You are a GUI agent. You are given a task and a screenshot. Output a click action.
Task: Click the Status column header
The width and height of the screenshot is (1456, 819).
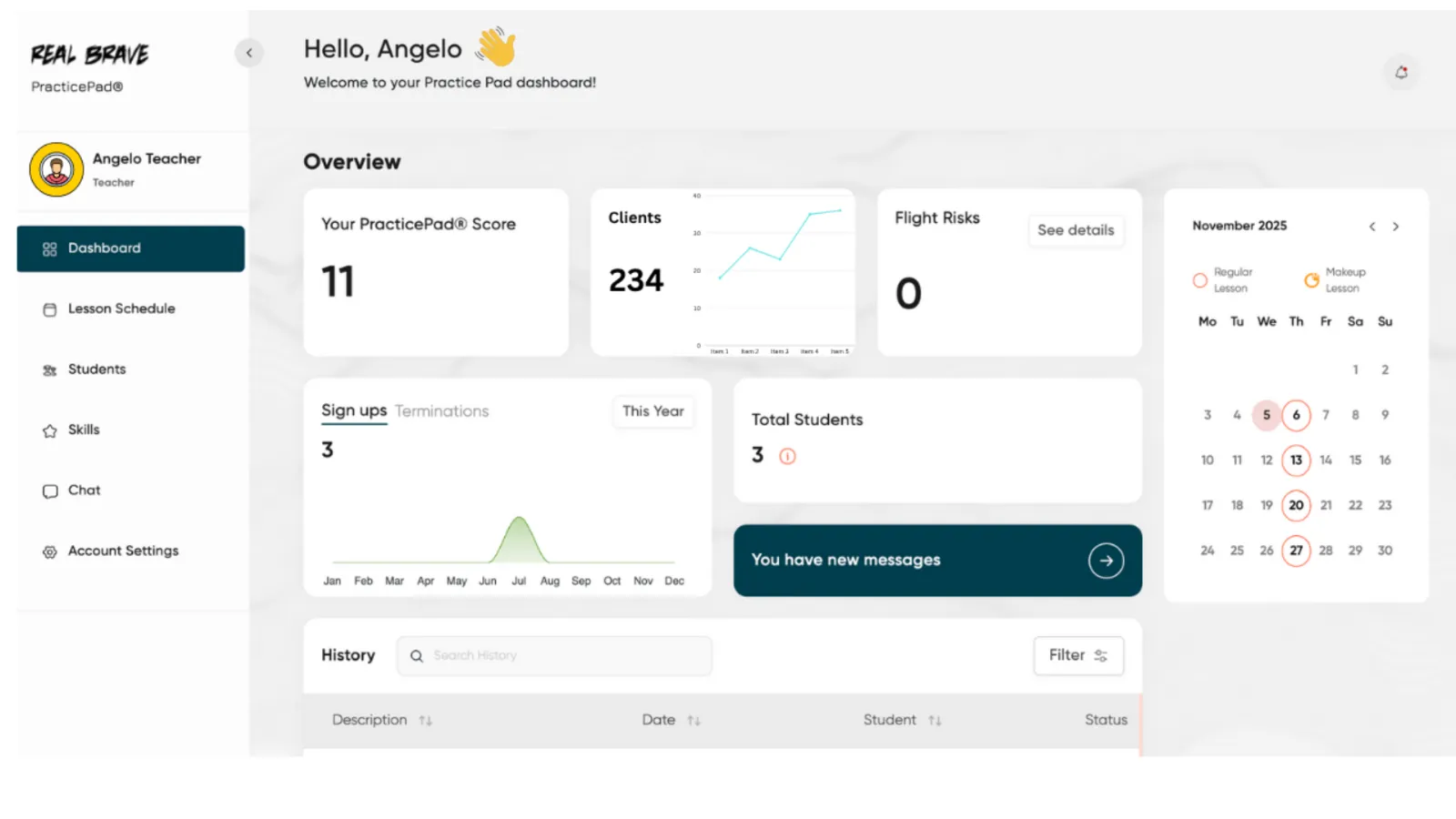(1106, 720)
